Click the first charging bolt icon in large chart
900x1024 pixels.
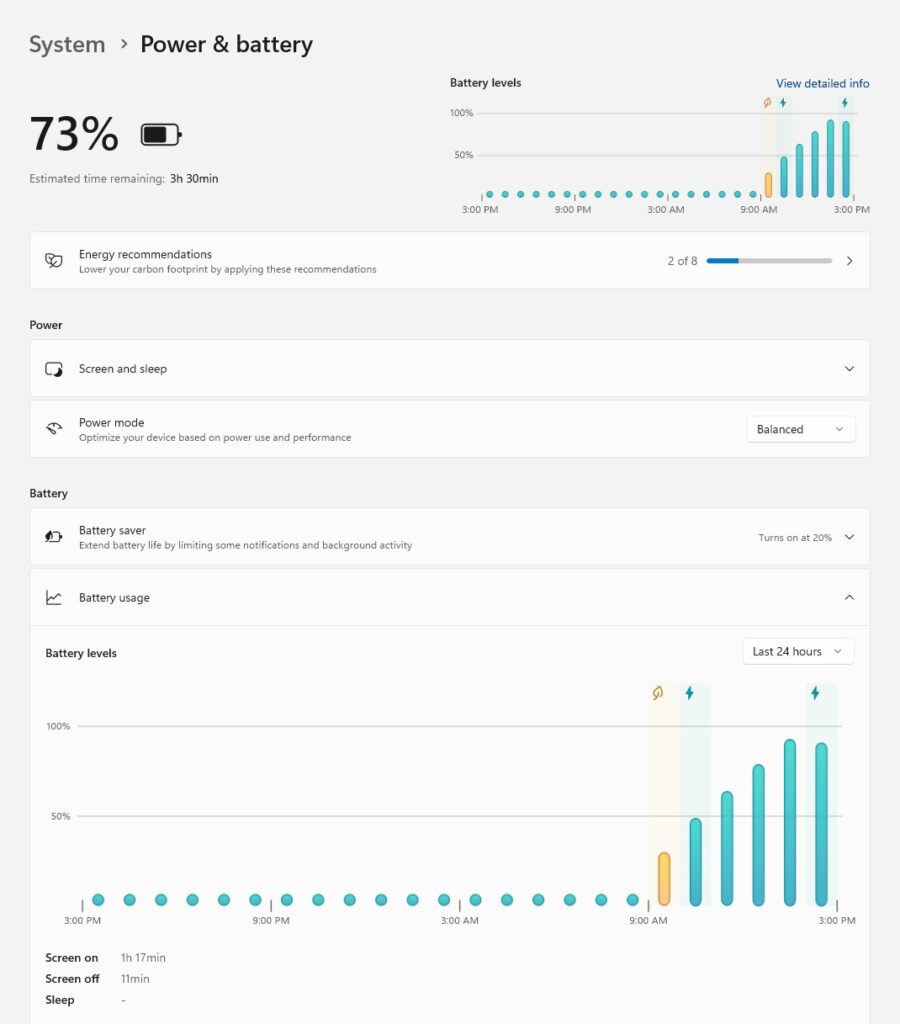point(689,693)
